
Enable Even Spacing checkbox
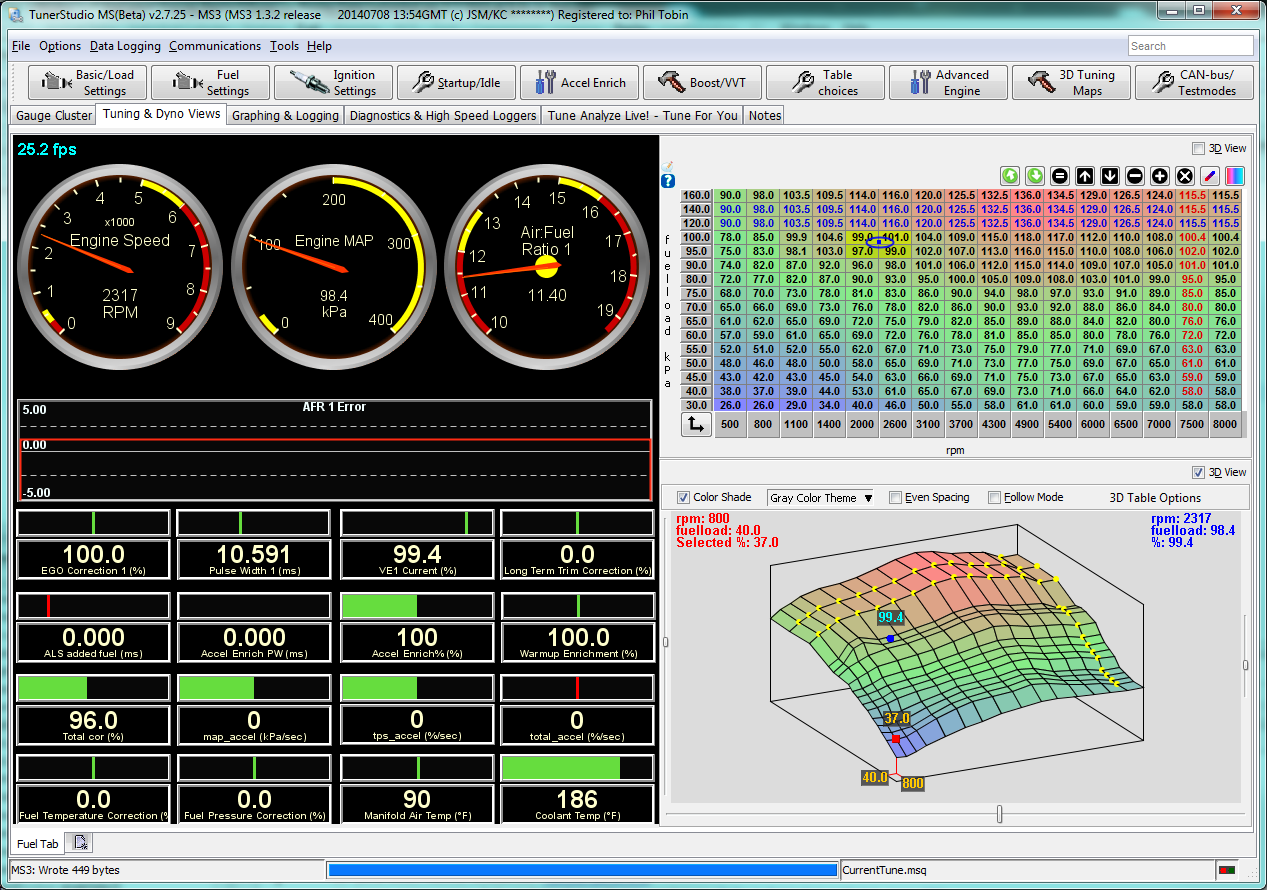[895, 497]
